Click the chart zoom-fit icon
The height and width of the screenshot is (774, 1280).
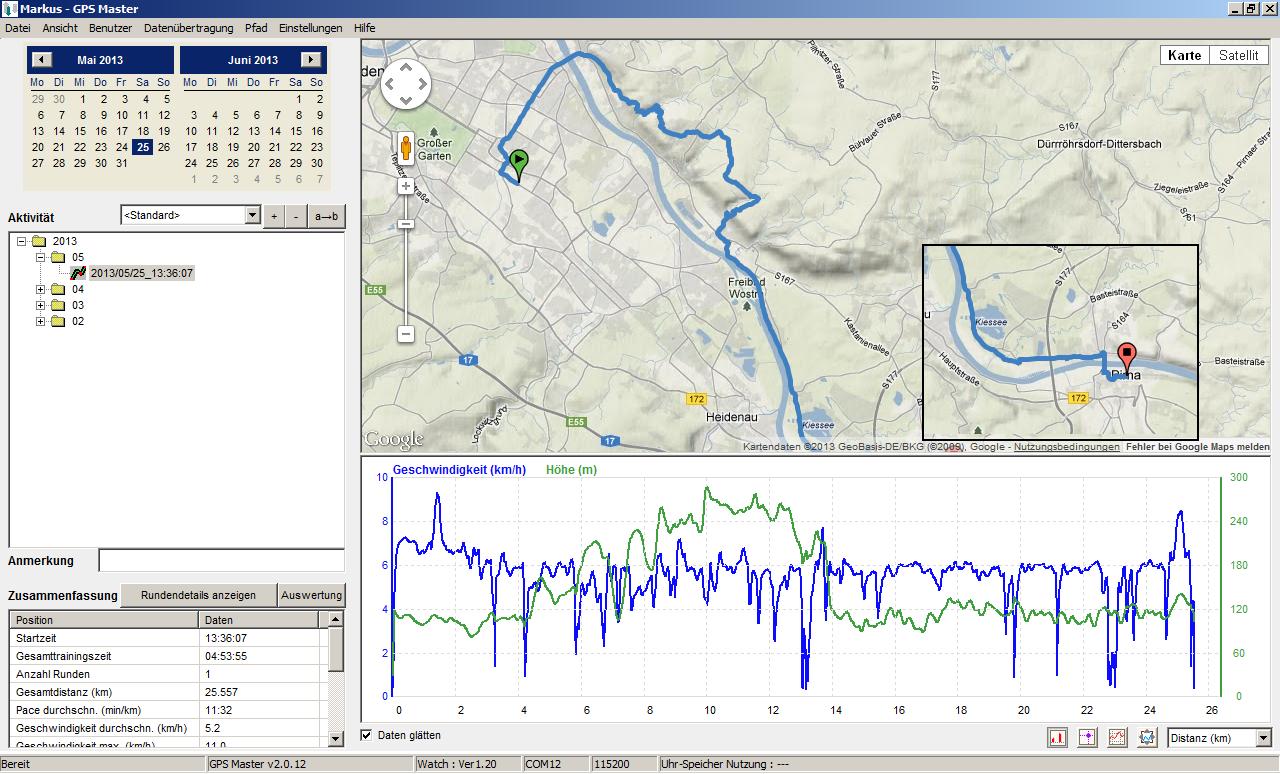[1147, 737]
